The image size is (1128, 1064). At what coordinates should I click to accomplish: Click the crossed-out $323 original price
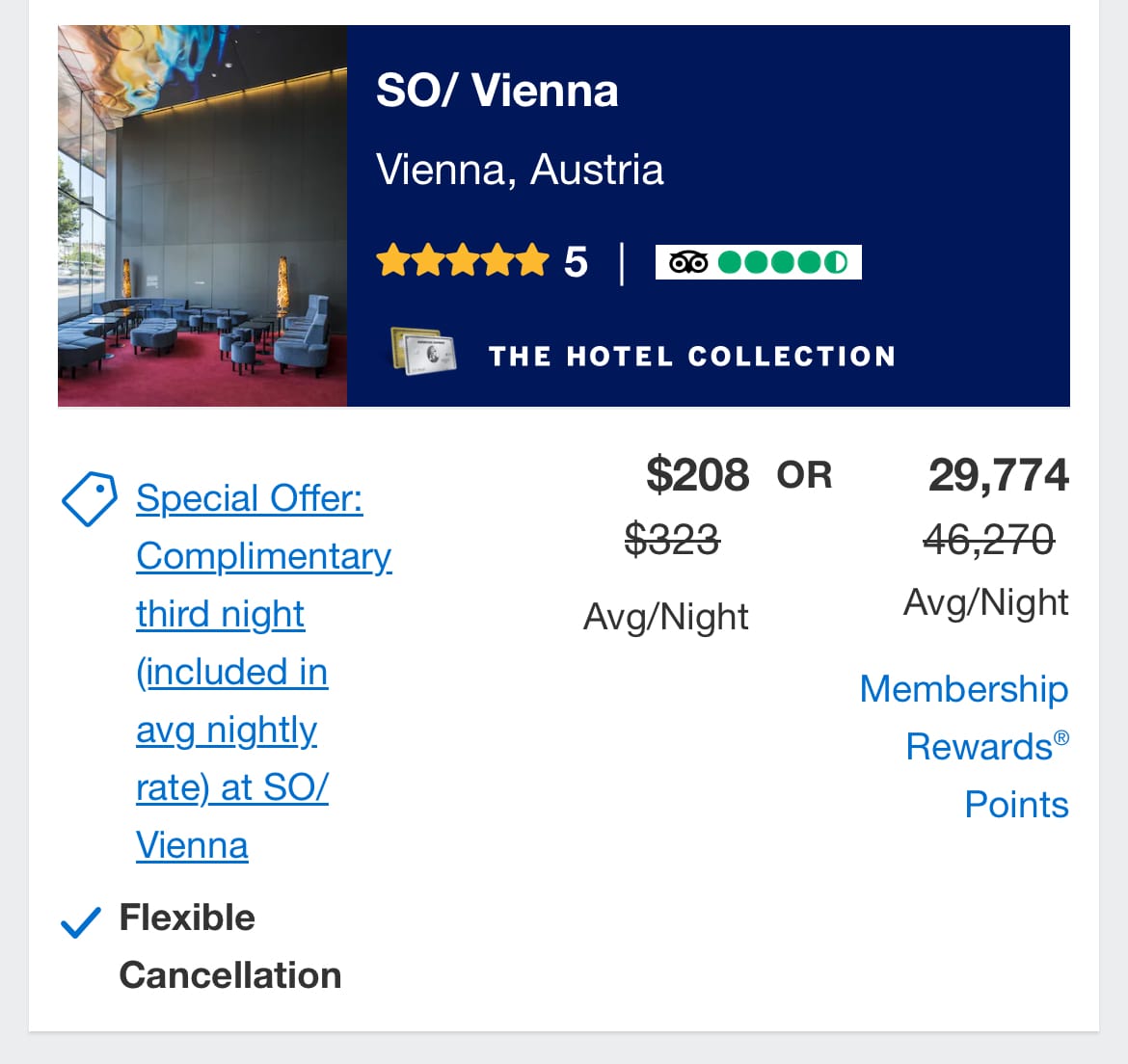coord(672,539)
